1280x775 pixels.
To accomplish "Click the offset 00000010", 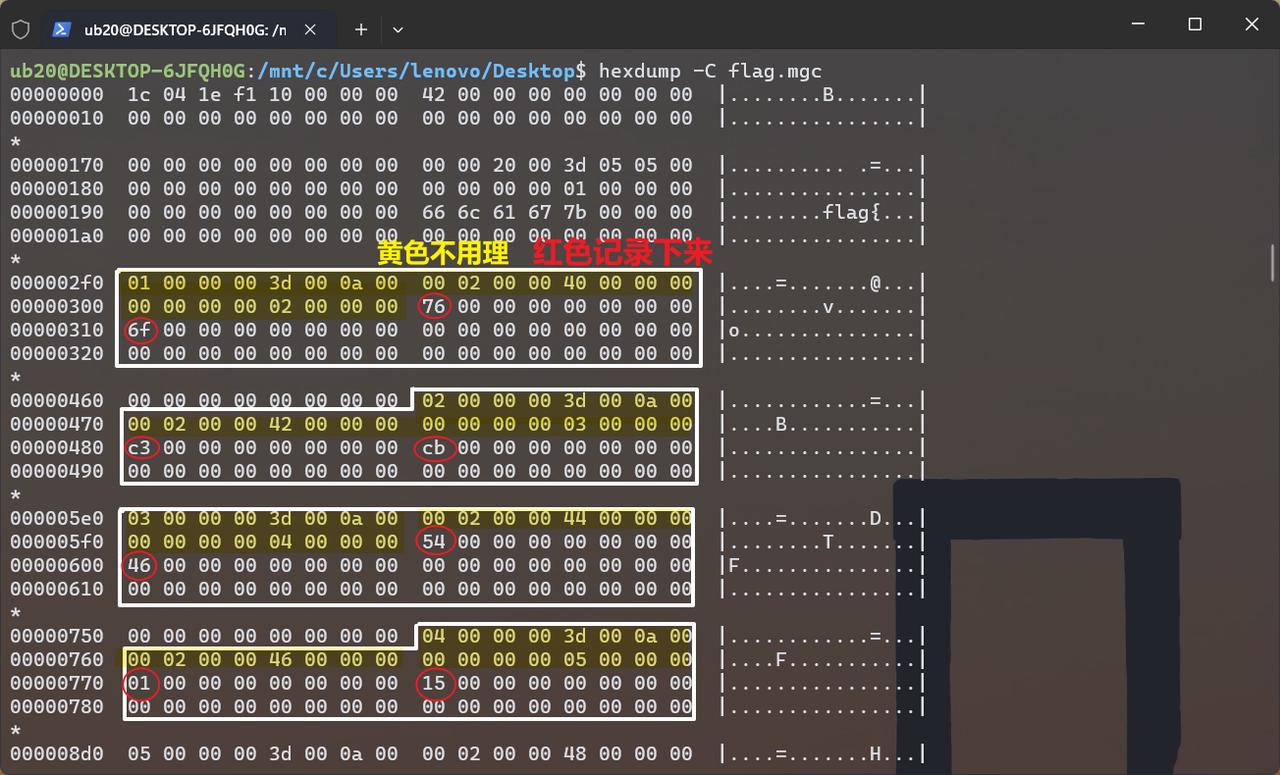I will tap(57, 118).
